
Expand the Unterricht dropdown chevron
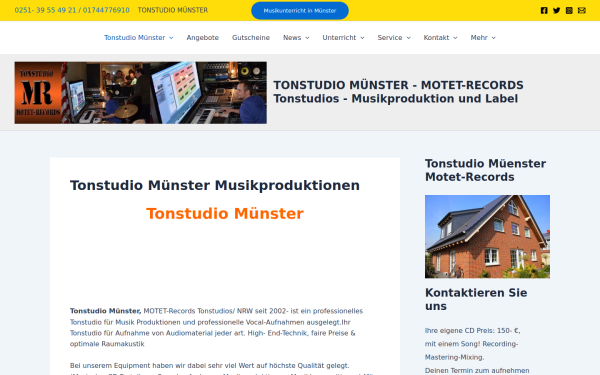click(362, 38)
